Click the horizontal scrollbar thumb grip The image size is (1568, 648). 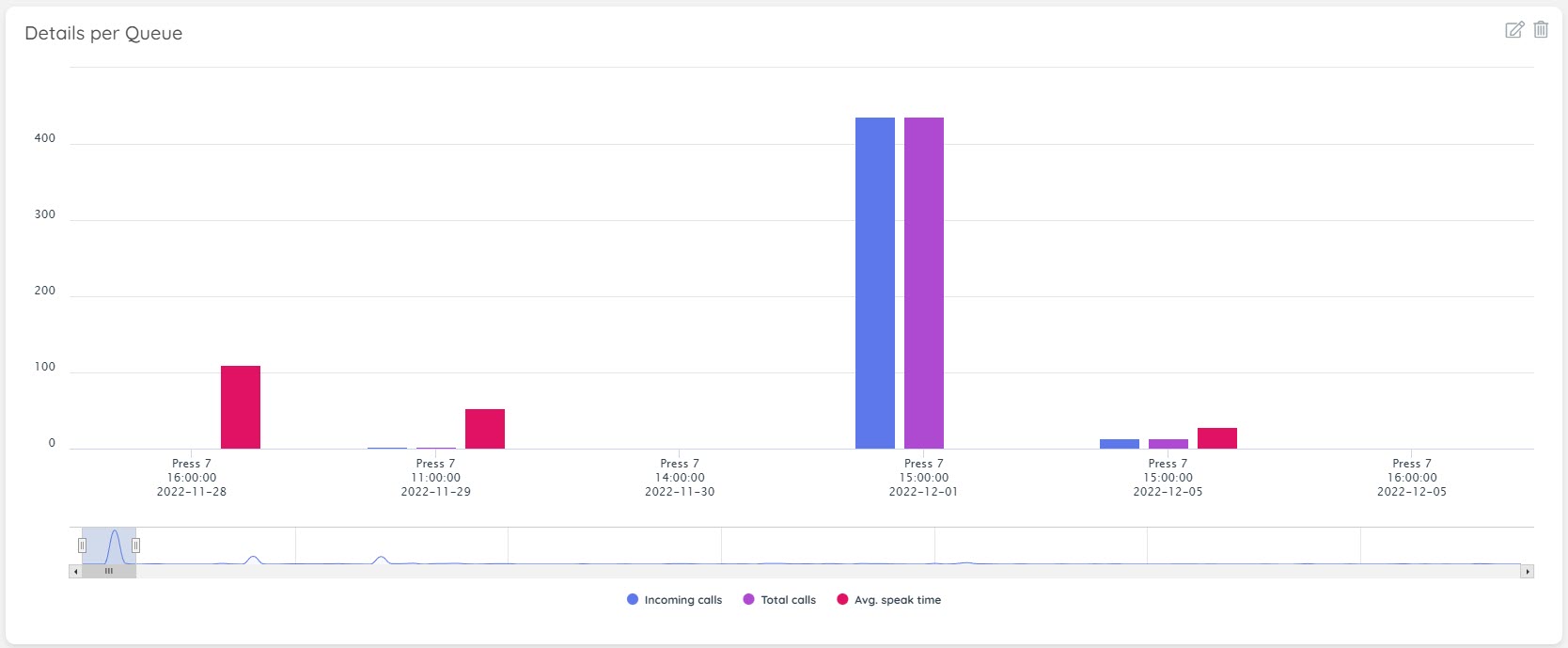coord(109,571)
